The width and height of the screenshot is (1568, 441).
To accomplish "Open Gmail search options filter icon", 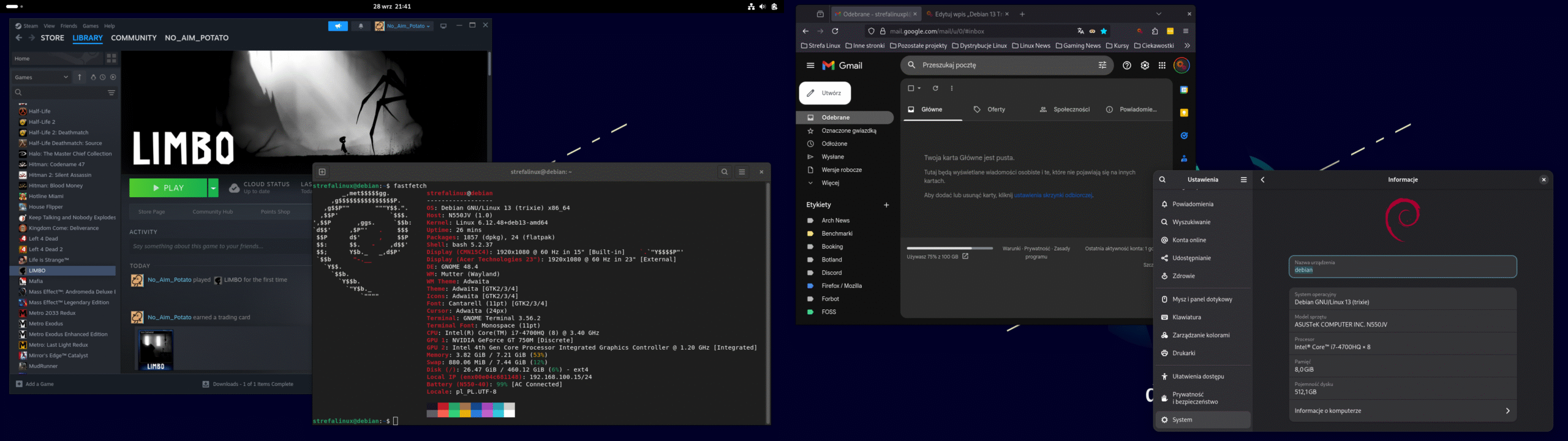I will 1102,65.
